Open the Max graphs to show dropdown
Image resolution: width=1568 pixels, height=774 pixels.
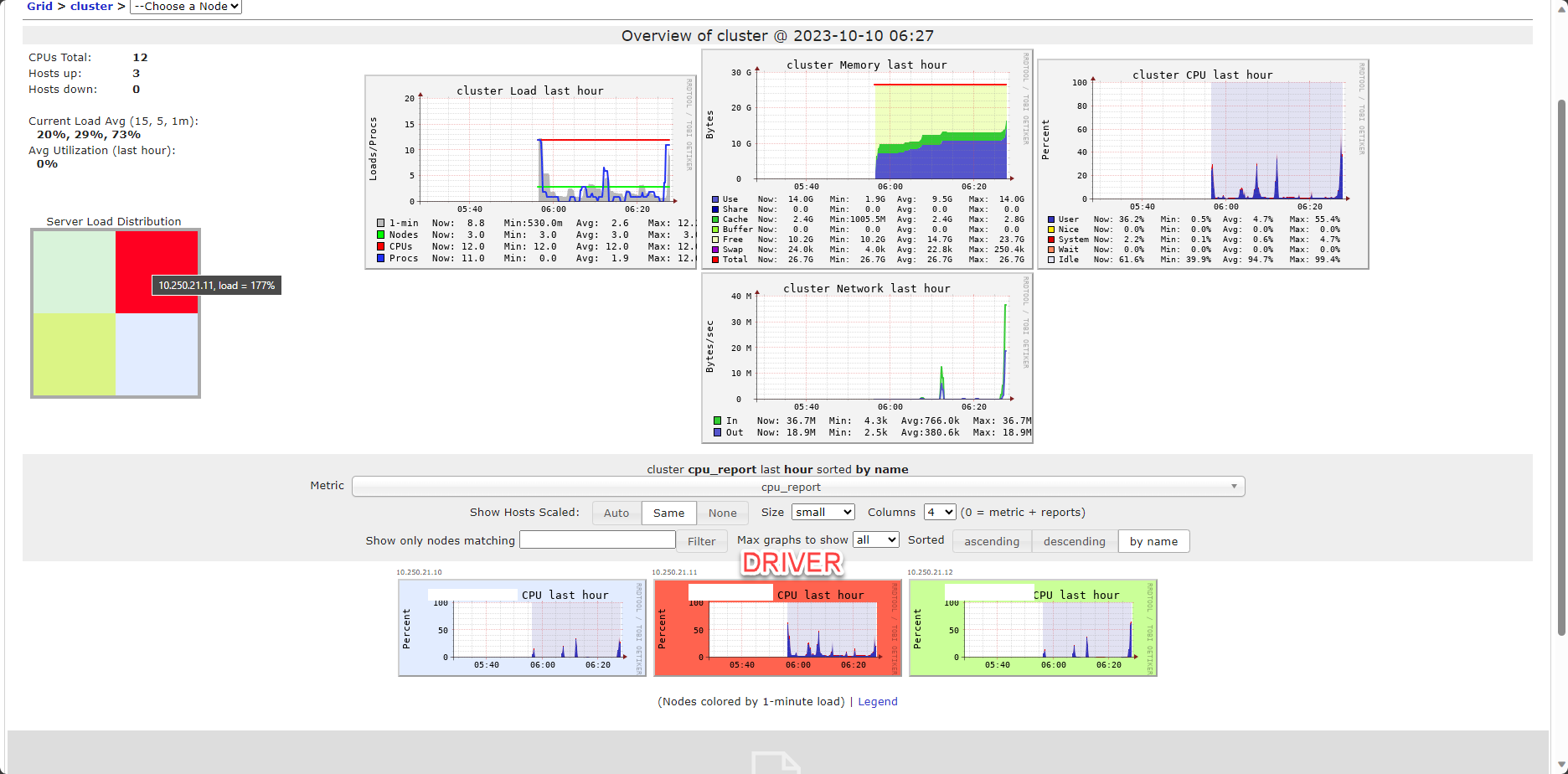click(x=874, y=539)
